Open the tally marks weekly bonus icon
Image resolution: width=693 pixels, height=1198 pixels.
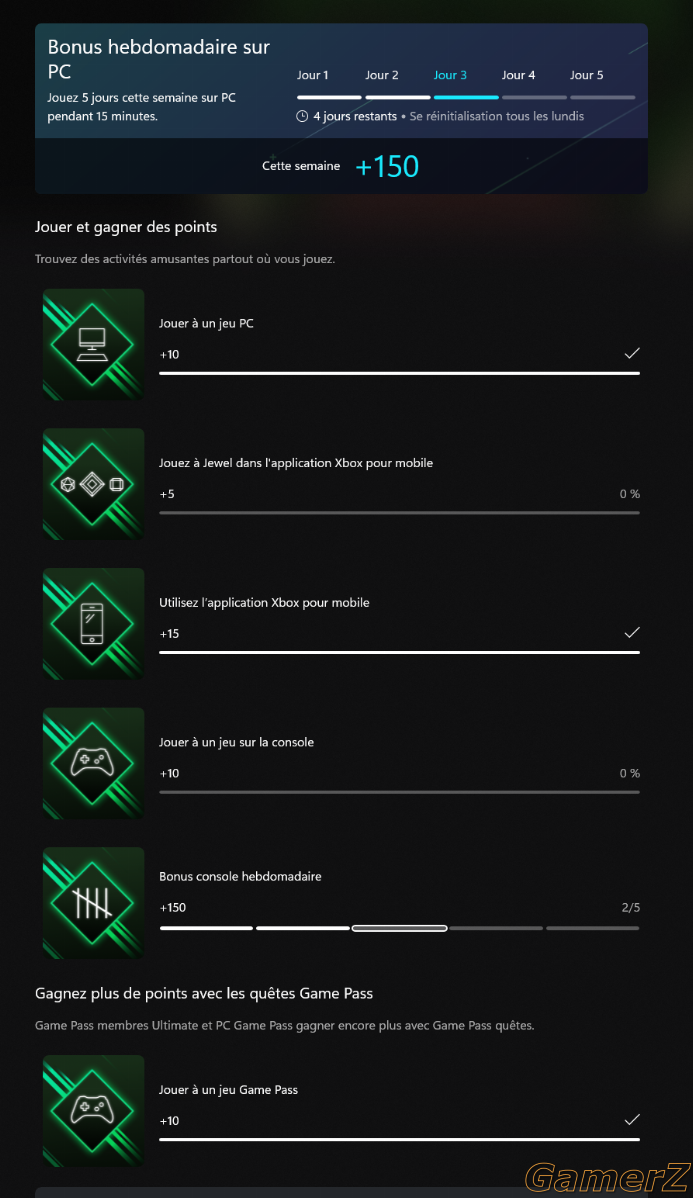(93, 903)
